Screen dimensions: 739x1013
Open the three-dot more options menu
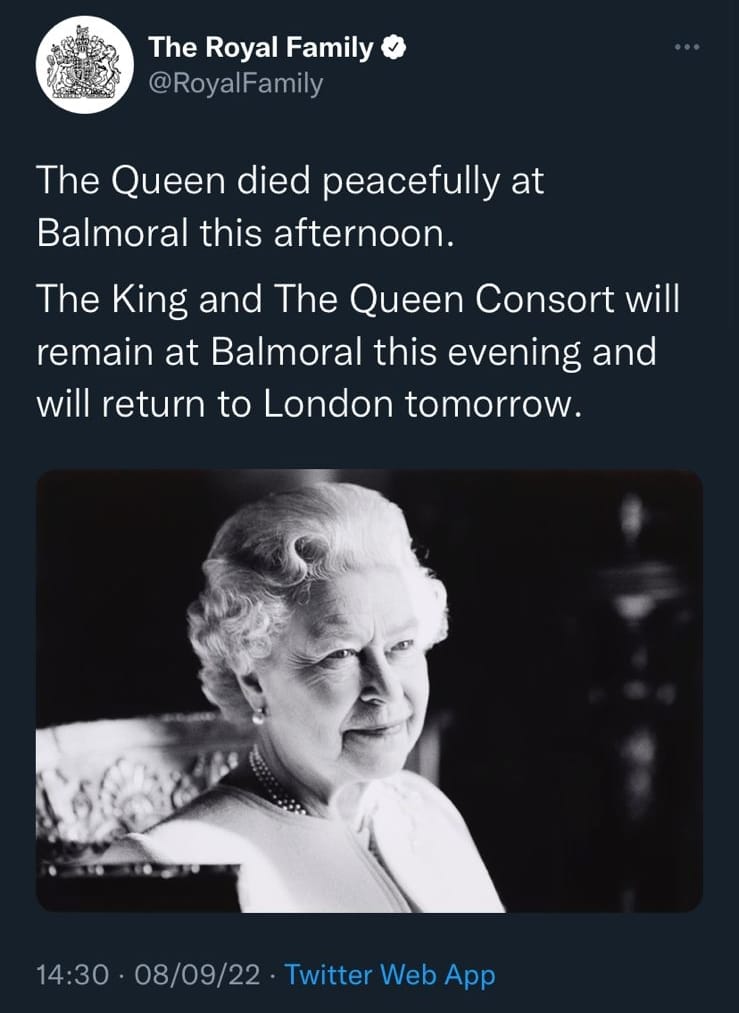click(687, 47)
